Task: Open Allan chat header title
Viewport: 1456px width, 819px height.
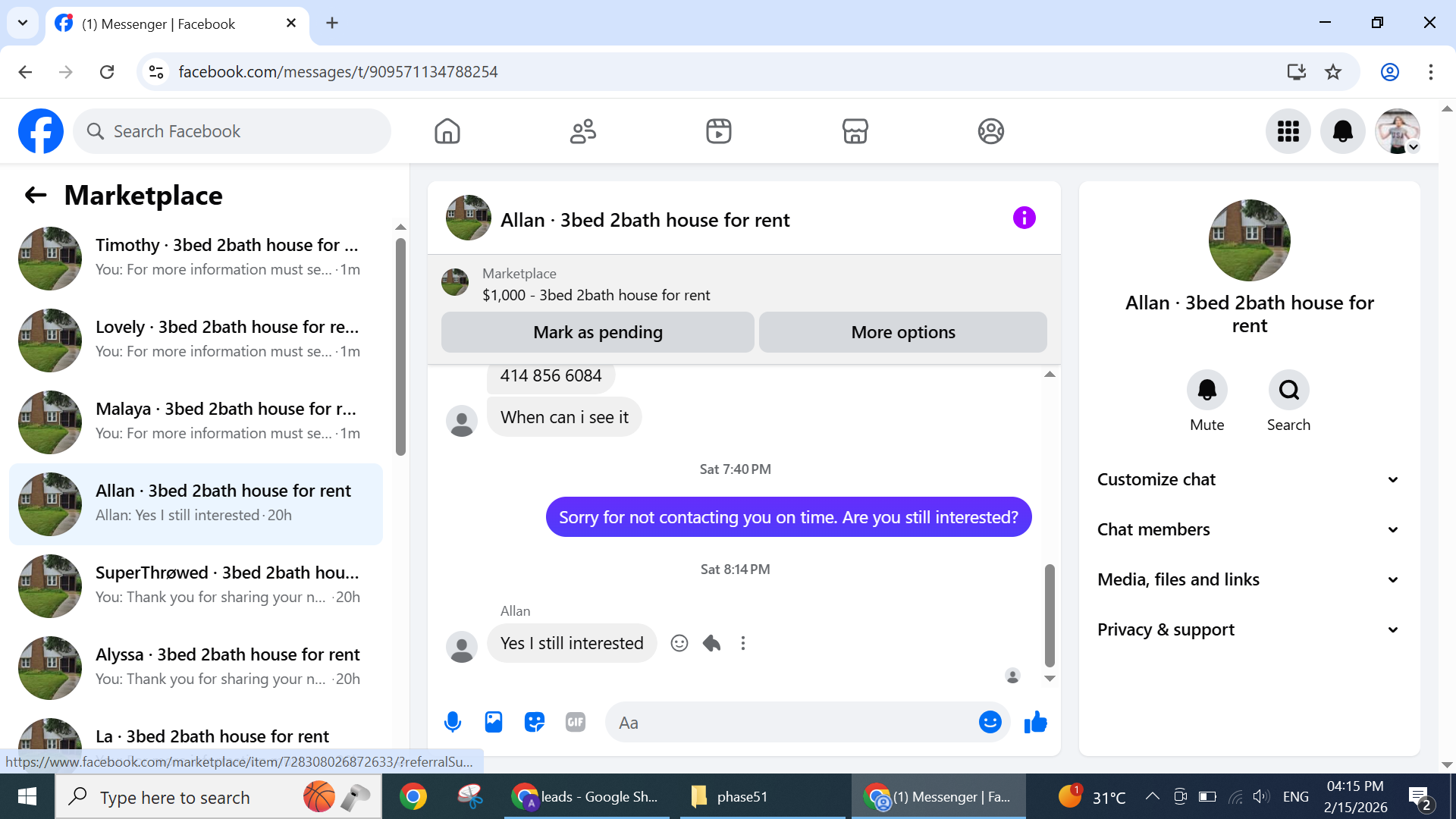Action: click(x=645, y=220)
